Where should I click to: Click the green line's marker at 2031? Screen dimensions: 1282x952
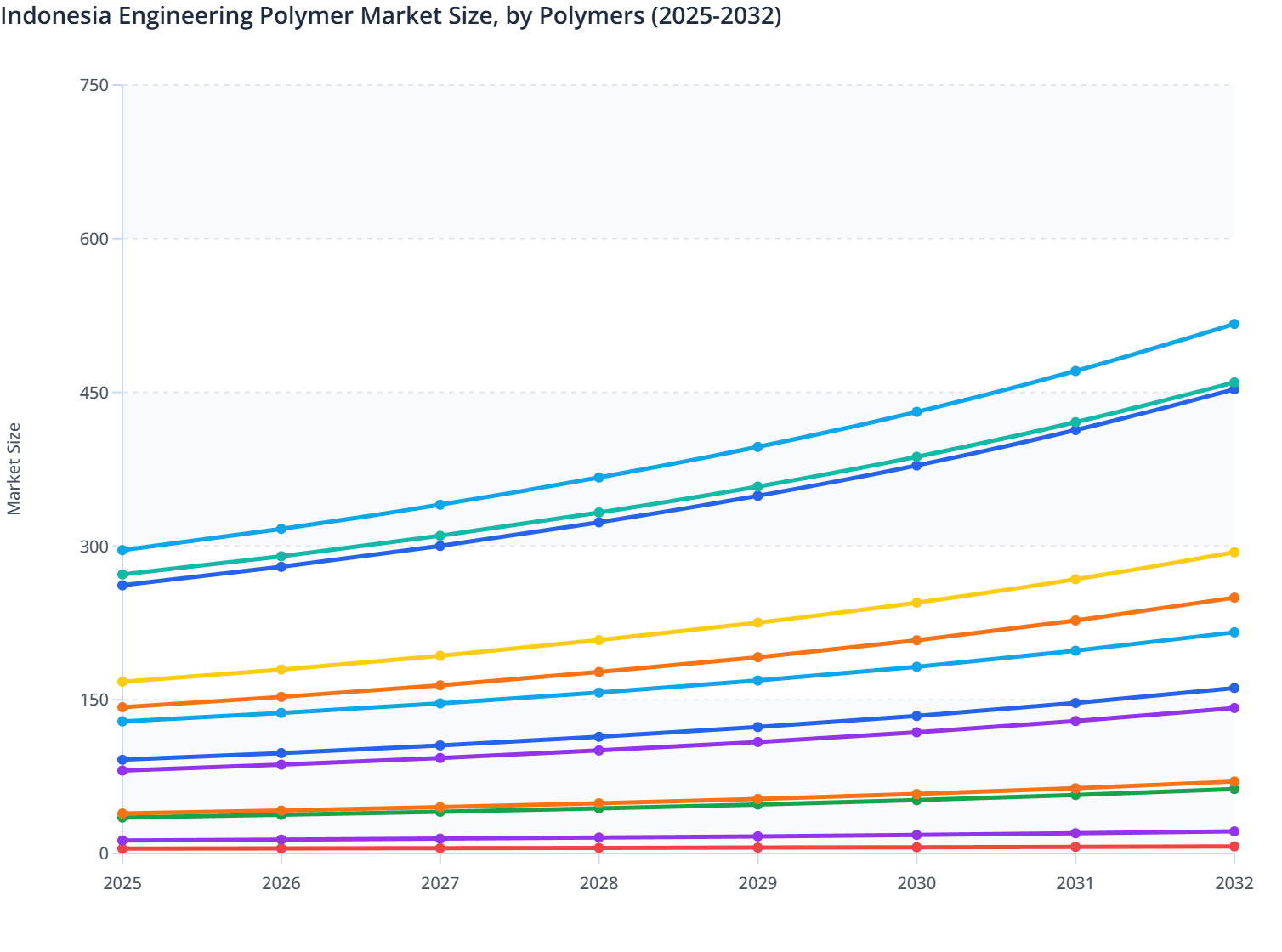(1074, 796)
